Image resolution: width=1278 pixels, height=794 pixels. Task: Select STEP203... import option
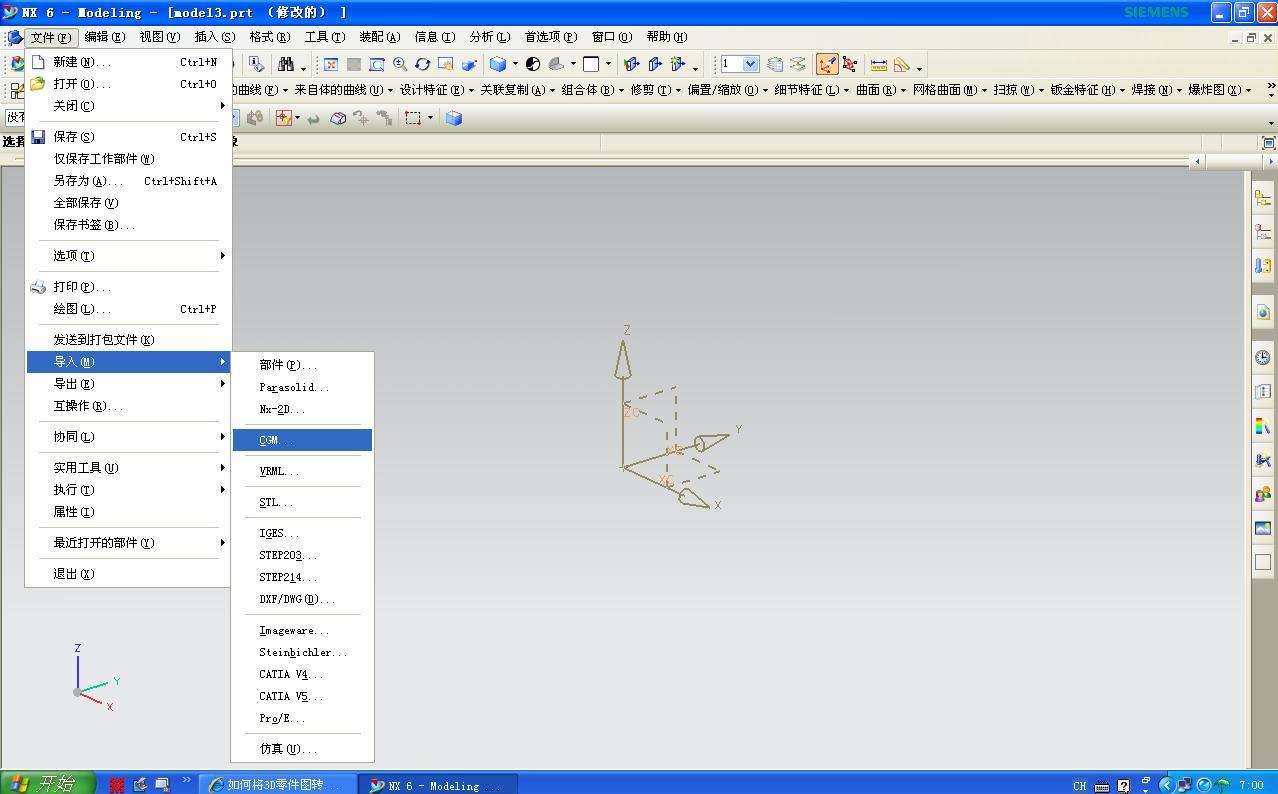click(x=302, y=556)
